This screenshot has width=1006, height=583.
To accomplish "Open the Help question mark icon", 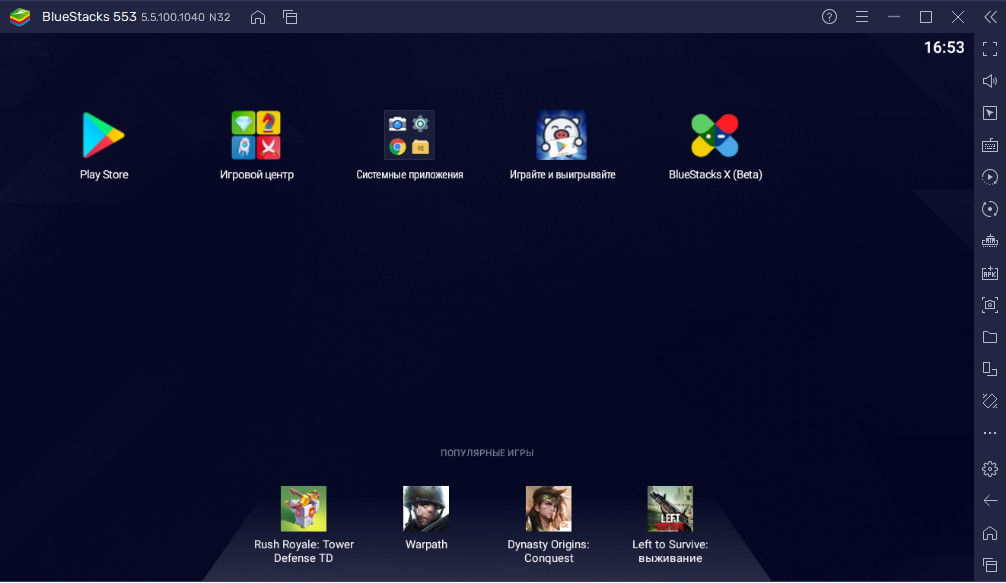I will 830,17.
